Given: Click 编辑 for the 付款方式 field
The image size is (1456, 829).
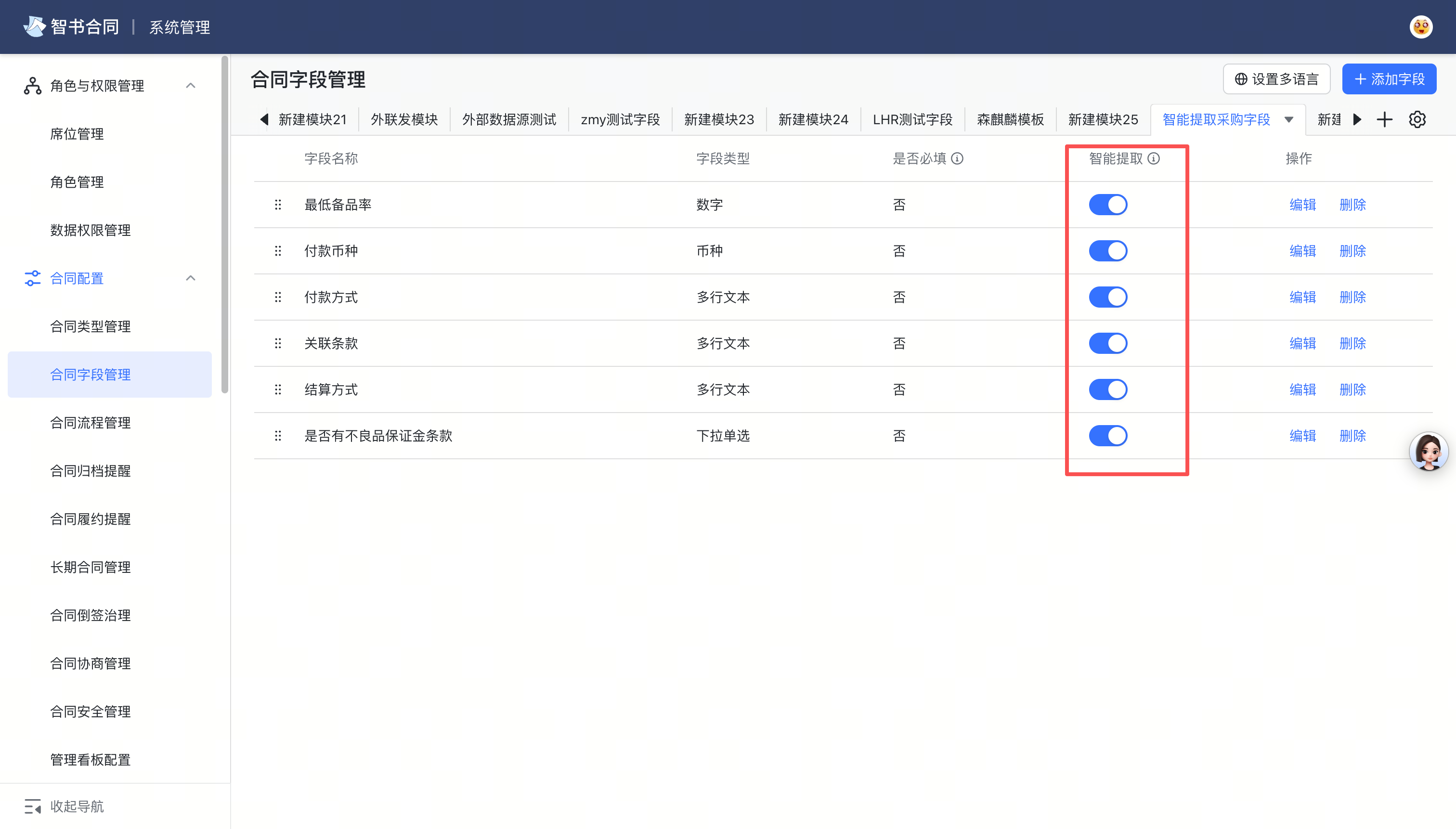Looking at the screenshot, I should (1302, 297).
